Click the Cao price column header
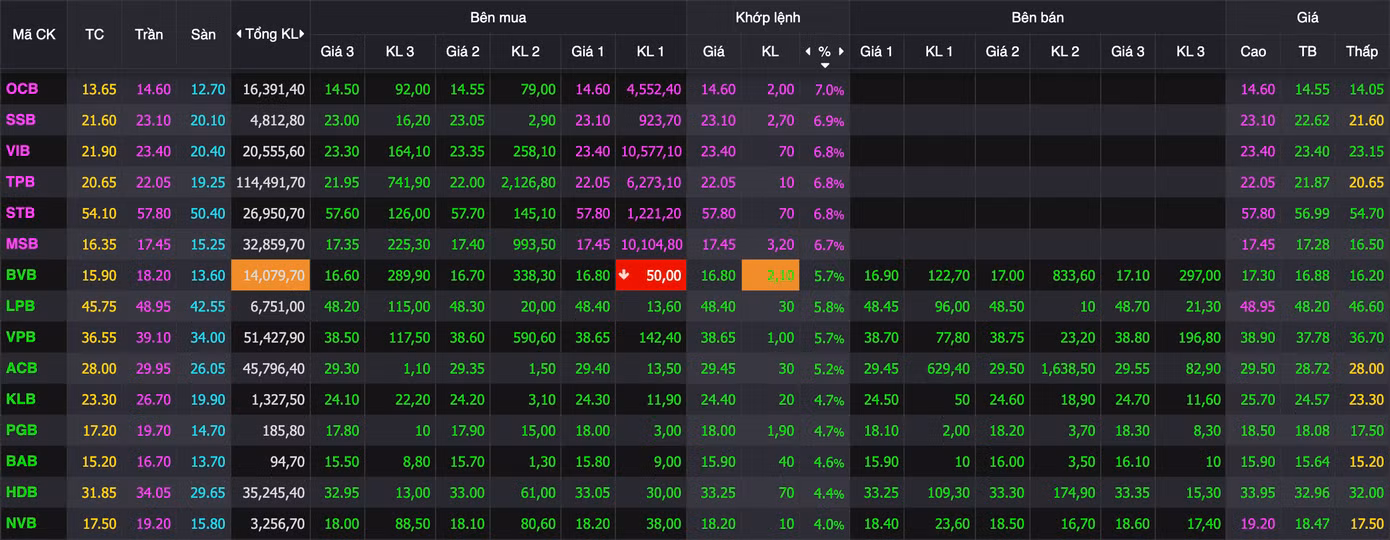Image resolution: width=1390 pixels, height=540 pixels. (1253, 51)
